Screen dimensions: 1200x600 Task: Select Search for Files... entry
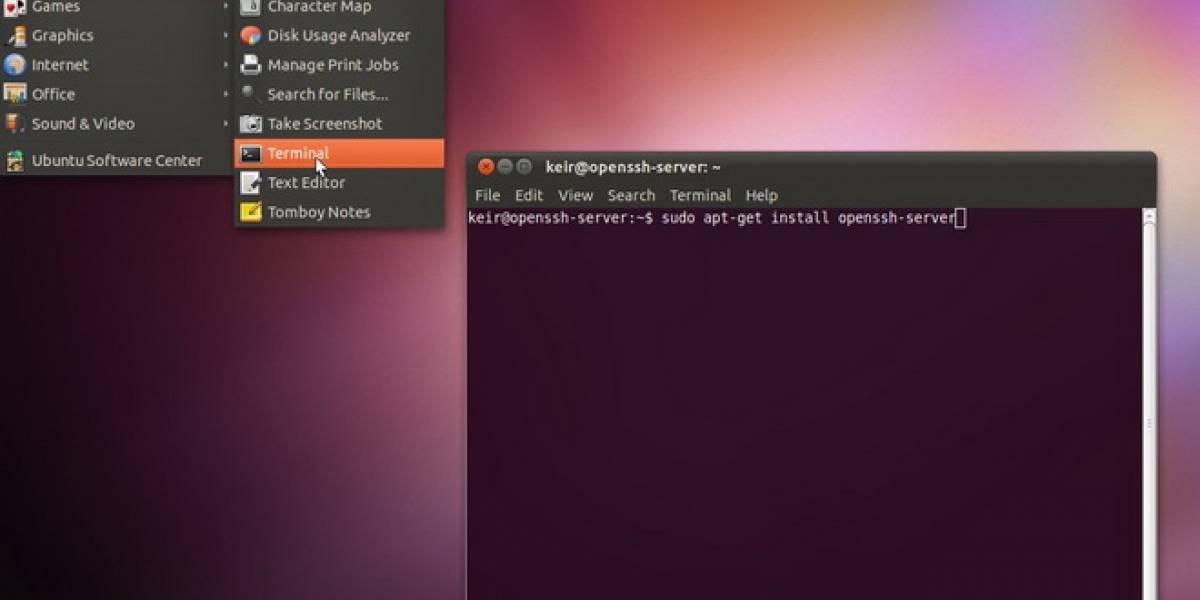339,94
